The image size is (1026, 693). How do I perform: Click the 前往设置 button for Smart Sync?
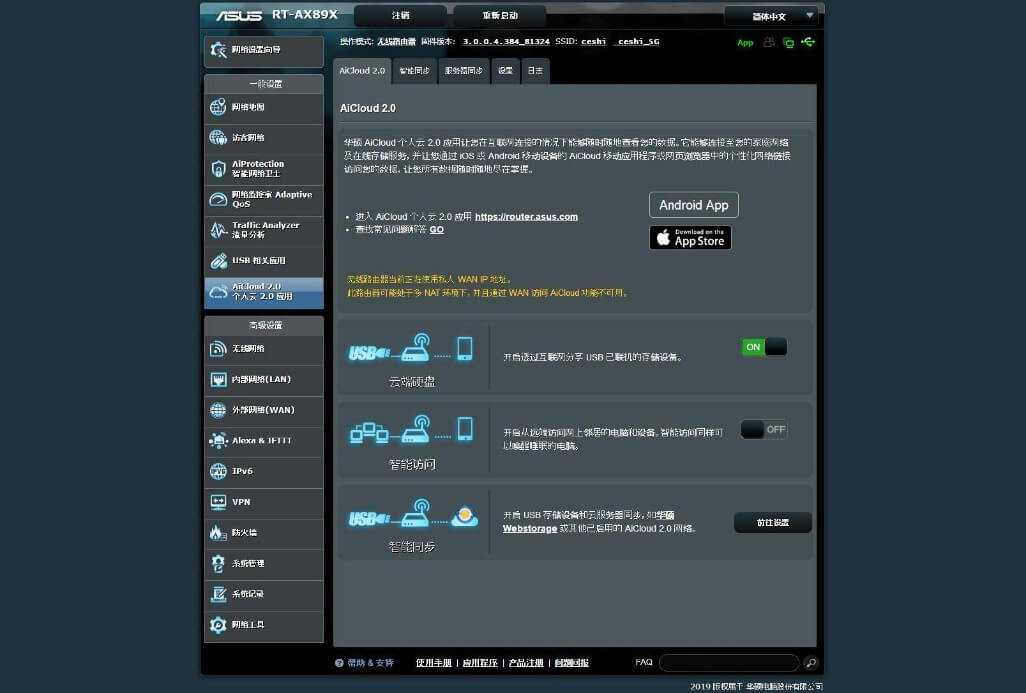coord(772,522)
